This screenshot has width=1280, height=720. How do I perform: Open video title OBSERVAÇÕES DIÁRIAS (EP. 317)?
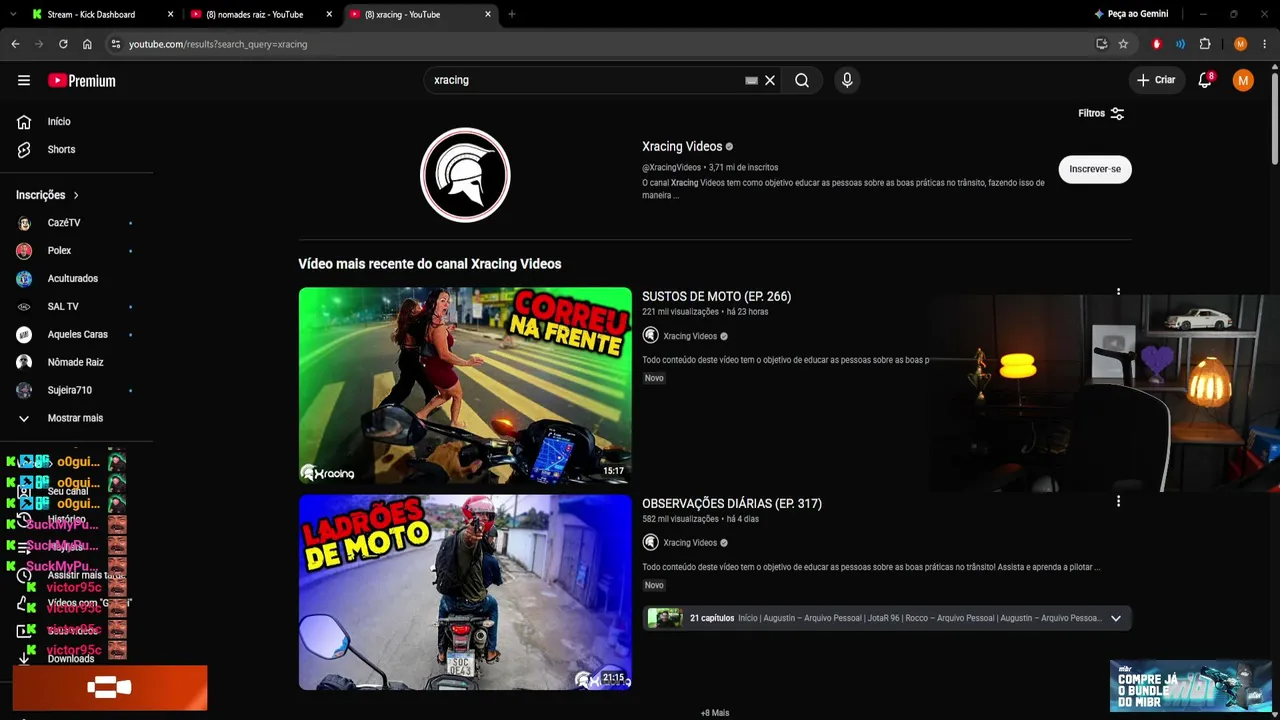732,504
